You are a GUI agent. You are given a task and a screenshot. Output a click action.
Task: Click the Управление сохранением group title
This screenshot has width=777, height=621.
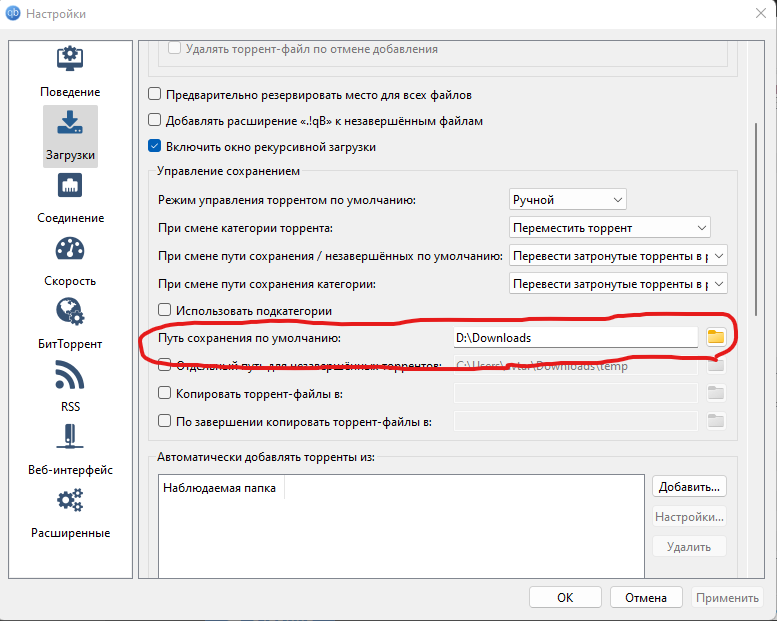pyautogui.click(x=228, y=171)
